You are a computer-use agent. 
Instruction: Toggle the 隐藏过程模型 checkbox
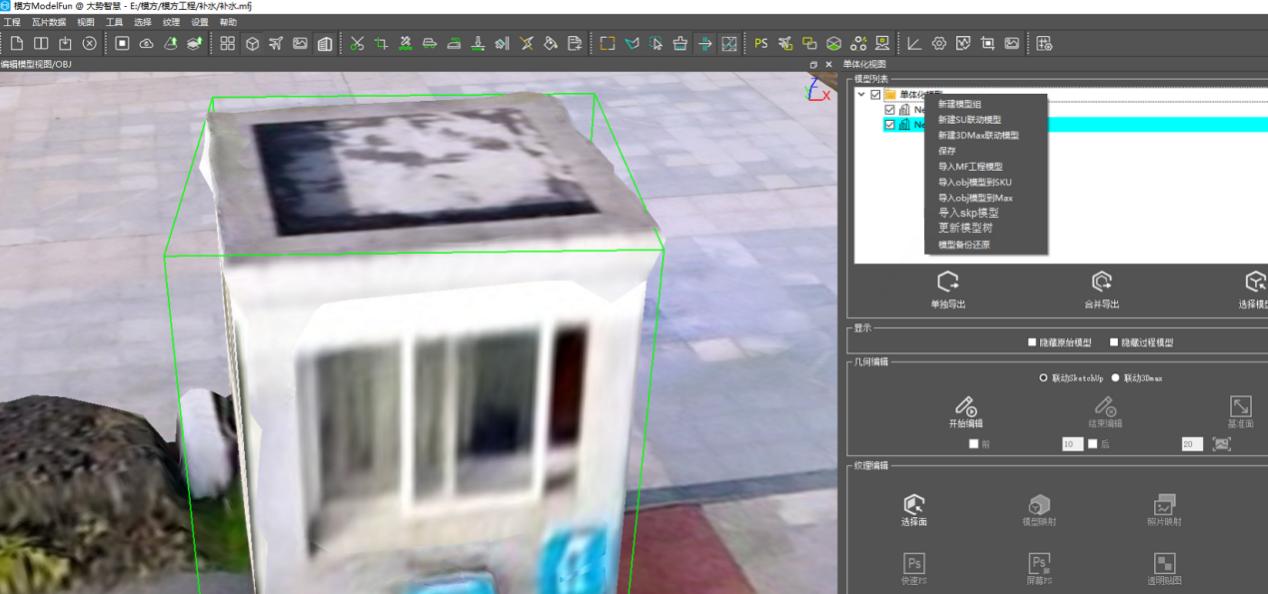[x=1114, y=342]
